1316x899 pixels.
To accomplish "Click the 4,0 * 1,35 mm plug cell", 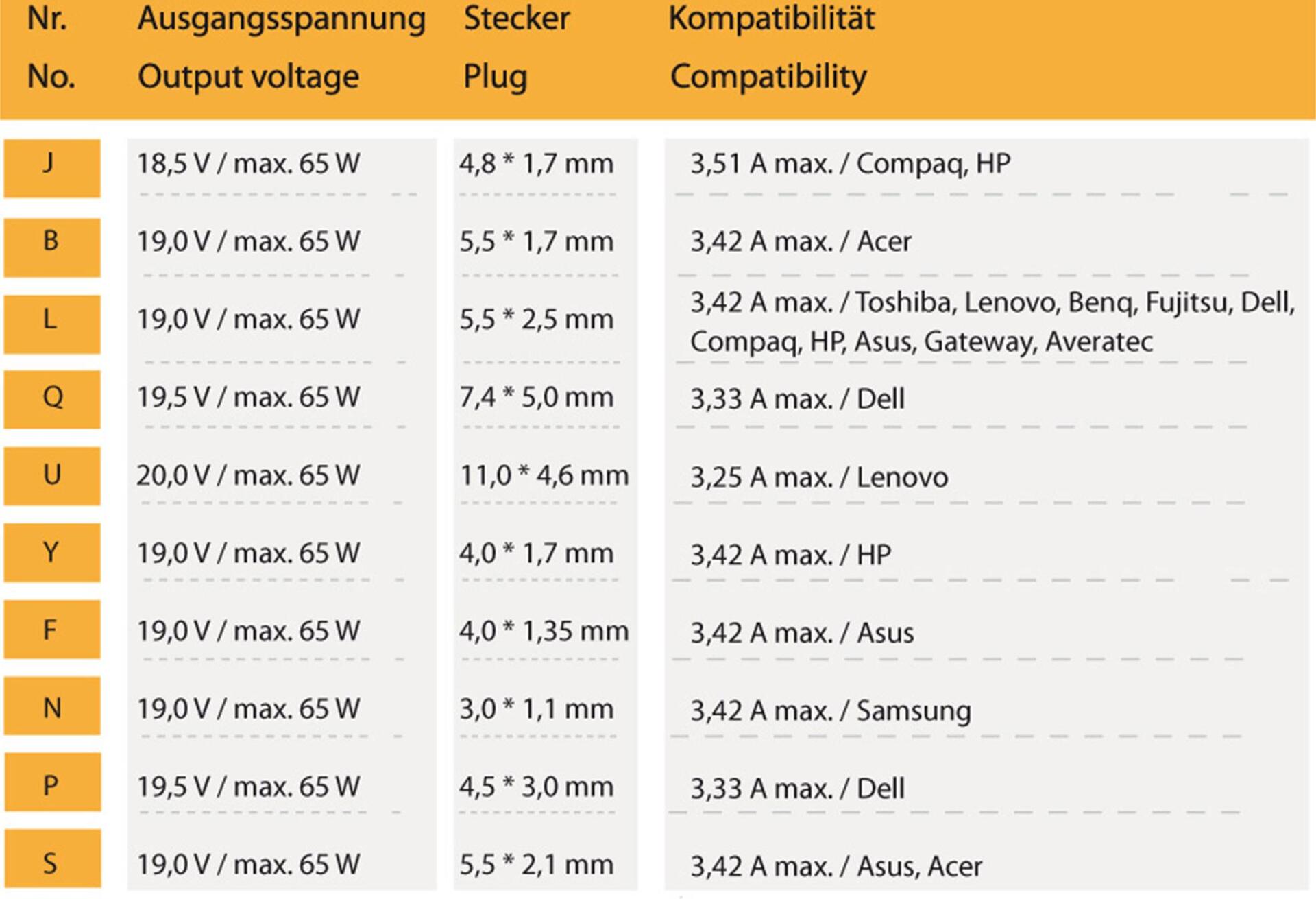I will coord(544,631).
